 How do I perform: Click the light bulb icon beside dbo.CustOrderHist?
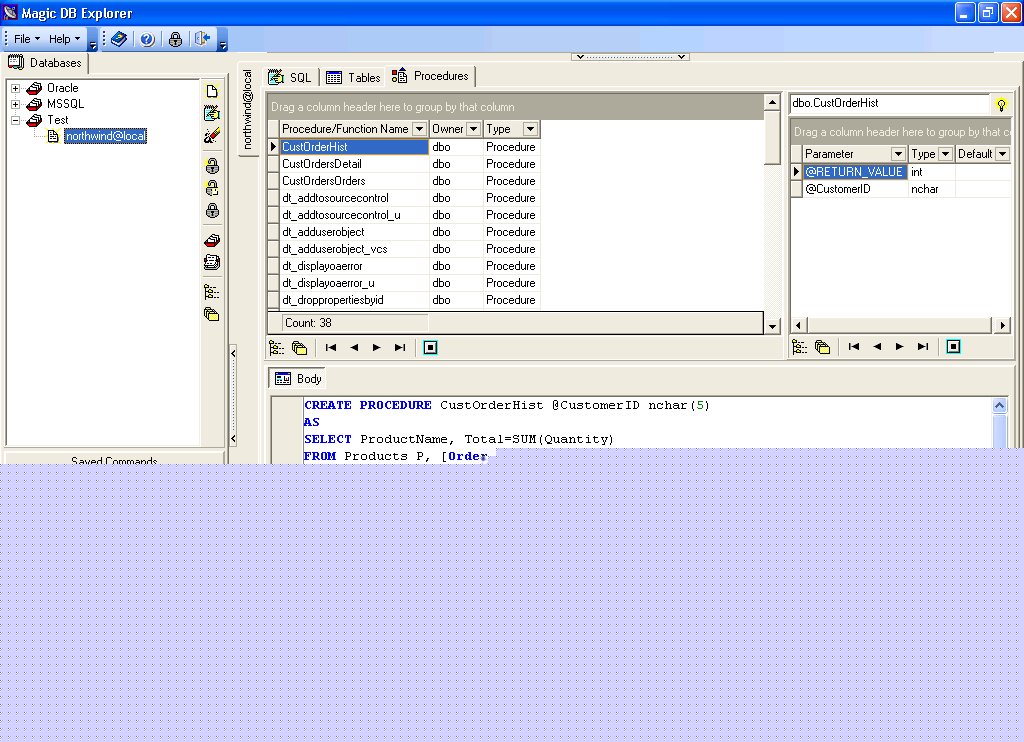(1000, 105)
